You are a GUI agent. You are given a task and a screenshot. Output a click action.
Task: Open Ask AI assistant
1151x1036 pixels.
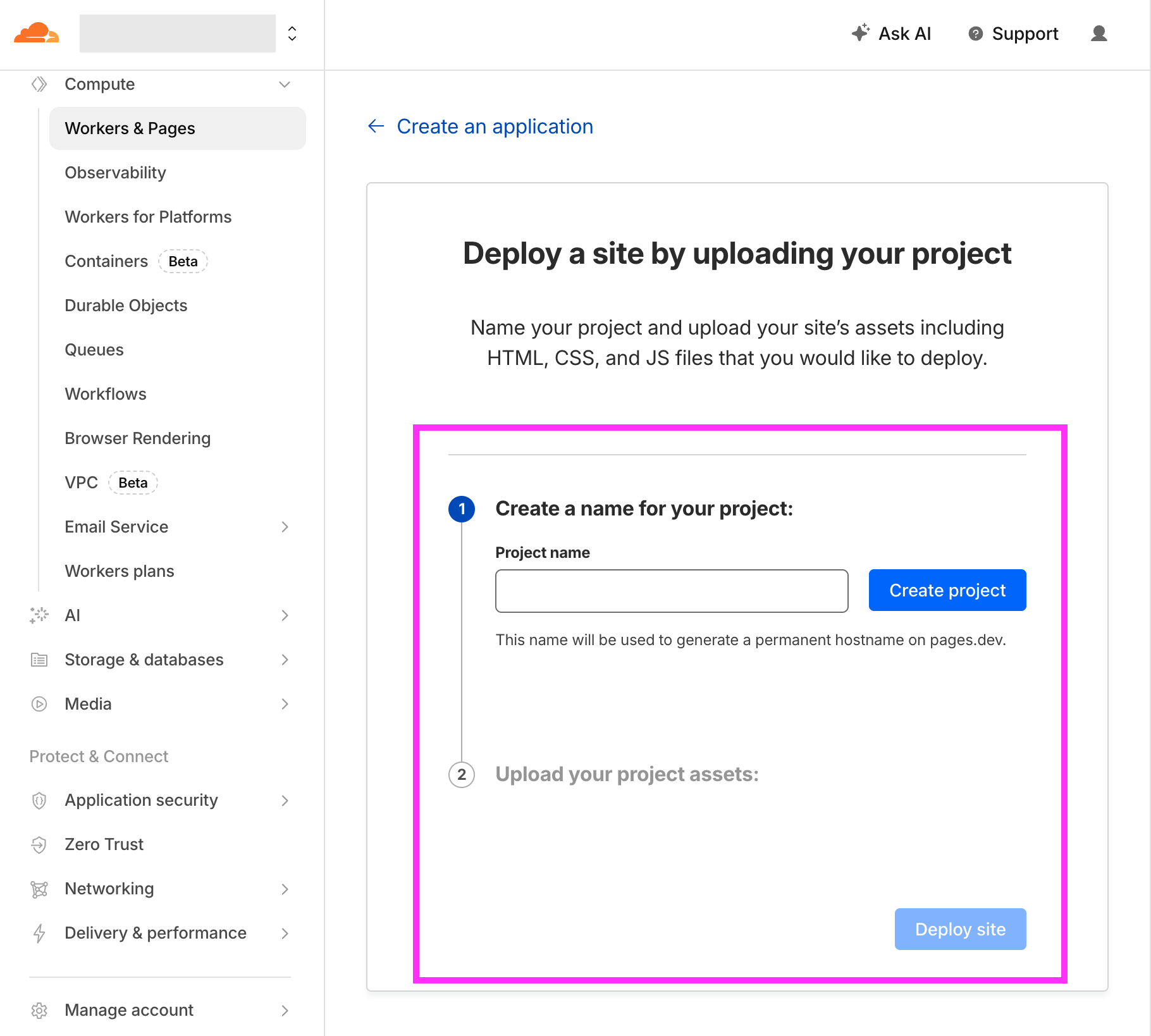[891, 34]
